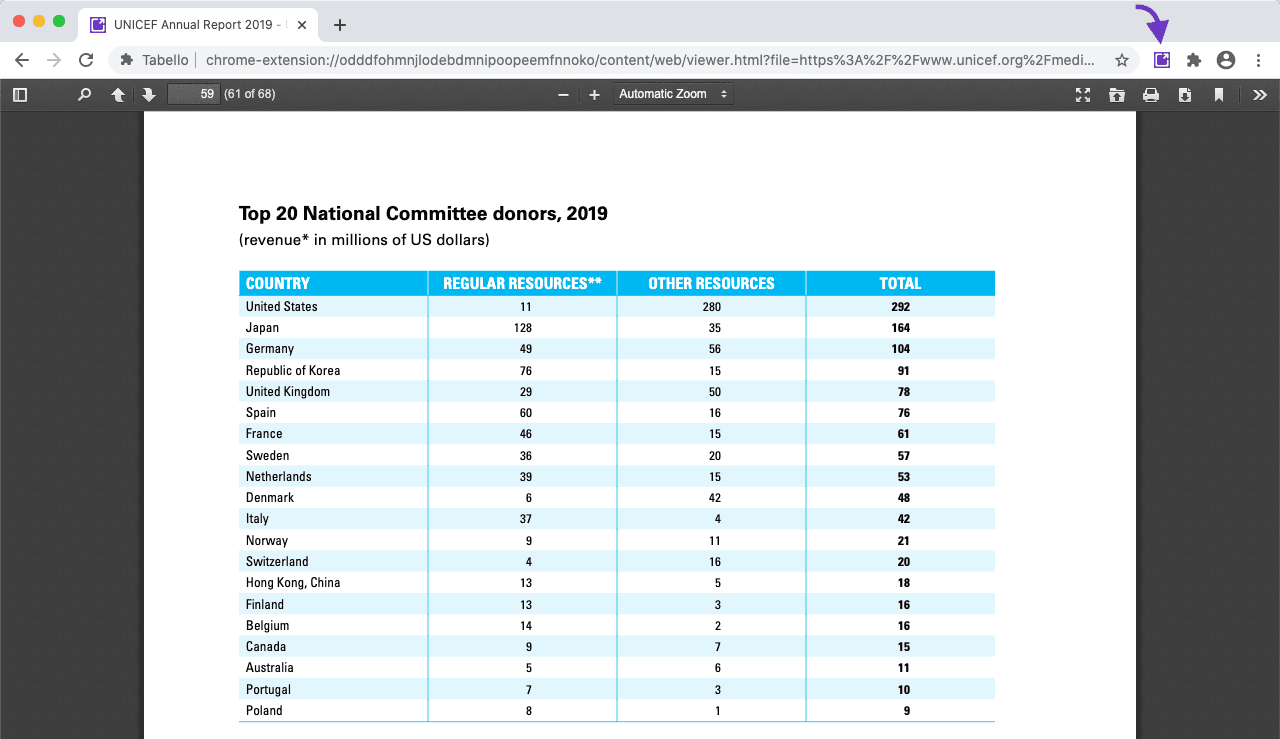The image size is (1280, 739).
Task: Click 'Republic of Korea' row label
Action: coord(293,370)
